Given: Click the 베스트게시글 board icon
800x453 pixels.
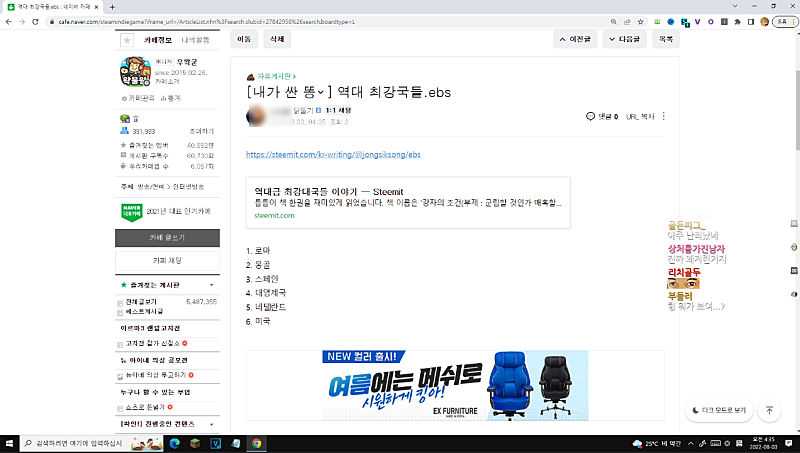Looking at the screenshot, I should click(120, 312).
